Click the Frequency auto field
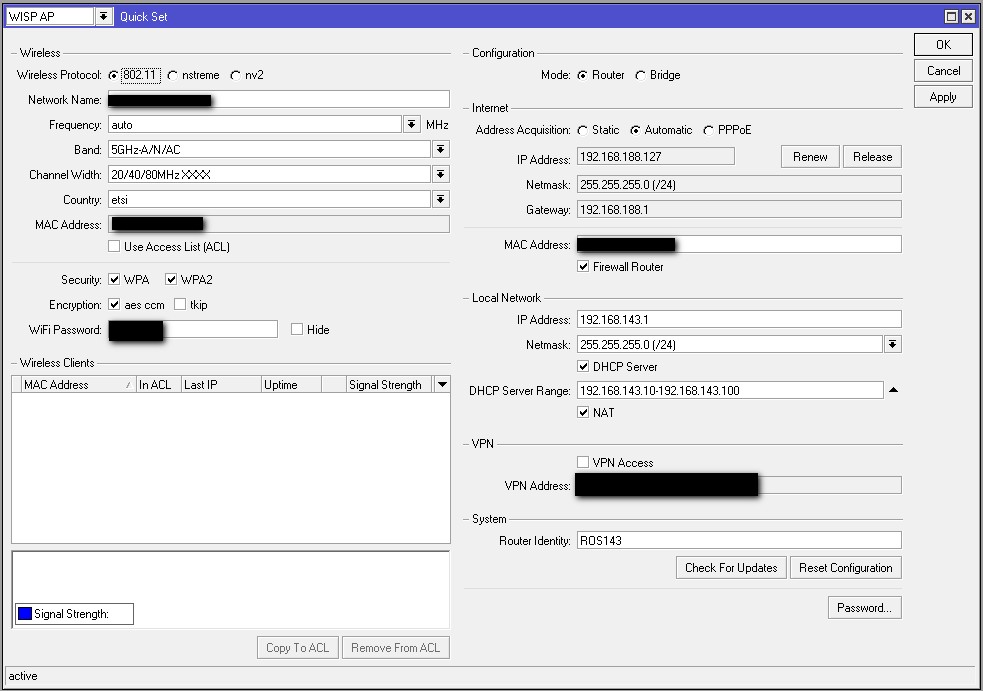Image resolution: width=983 pixels, height=691 pixels. [x=255, y=124]
